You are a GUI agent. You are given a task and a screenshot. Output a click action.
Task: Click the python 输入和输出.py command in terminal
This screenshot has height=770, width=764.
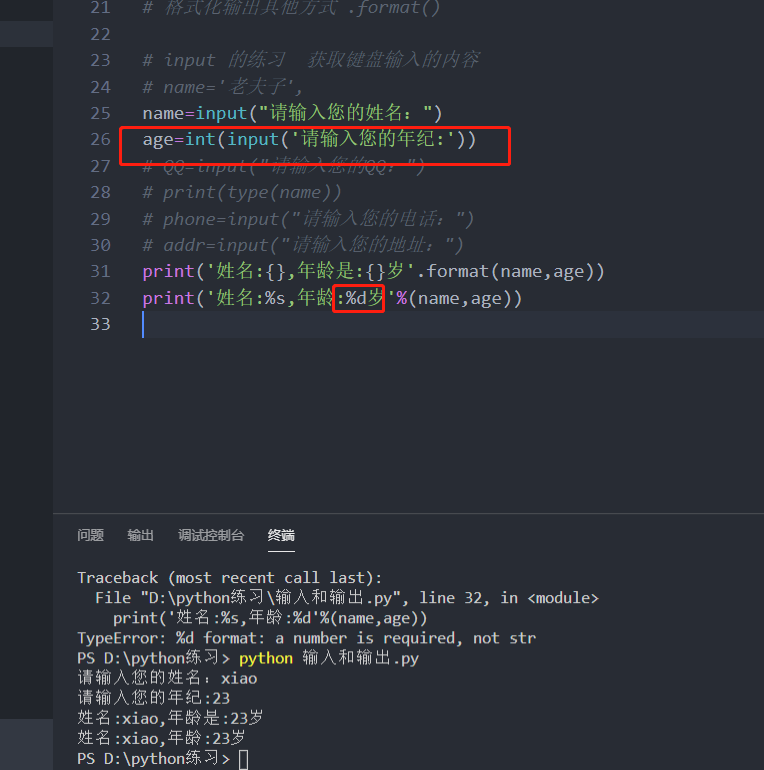tap(329, 658)
